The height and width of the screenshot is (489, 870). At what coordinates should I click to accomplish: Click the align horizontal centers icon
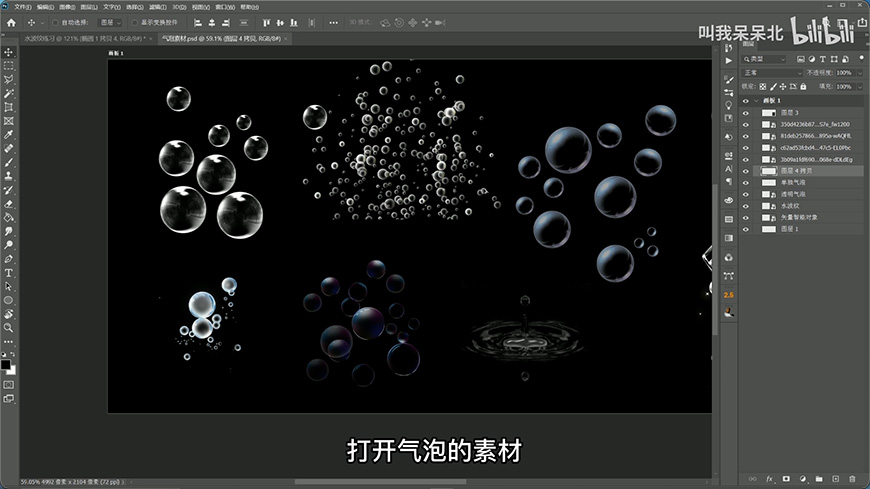[211, 23]
